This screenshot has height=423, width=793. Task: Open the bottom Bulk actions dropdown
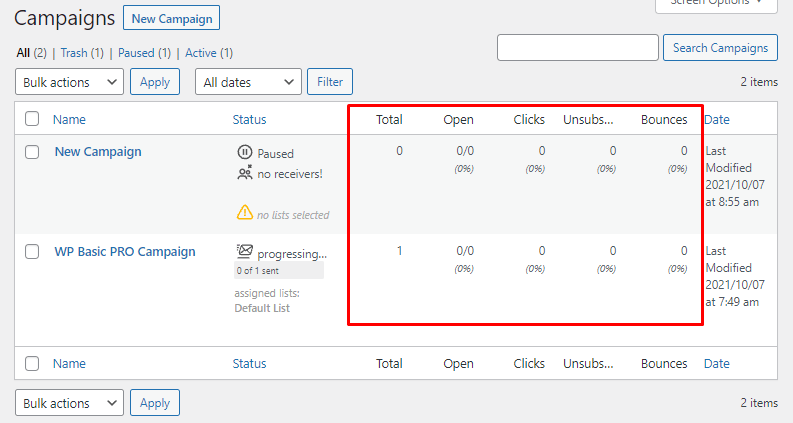tap(69, 403)
